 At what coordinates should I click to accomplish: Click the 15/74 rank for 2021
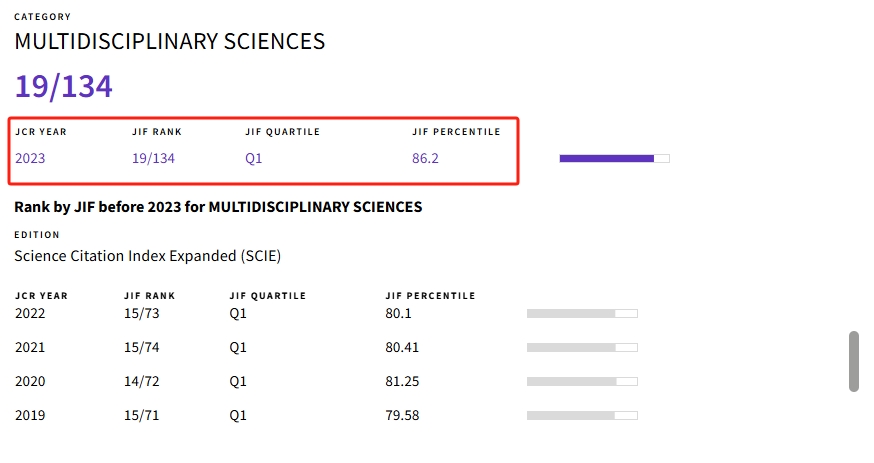tap(142, 347)
